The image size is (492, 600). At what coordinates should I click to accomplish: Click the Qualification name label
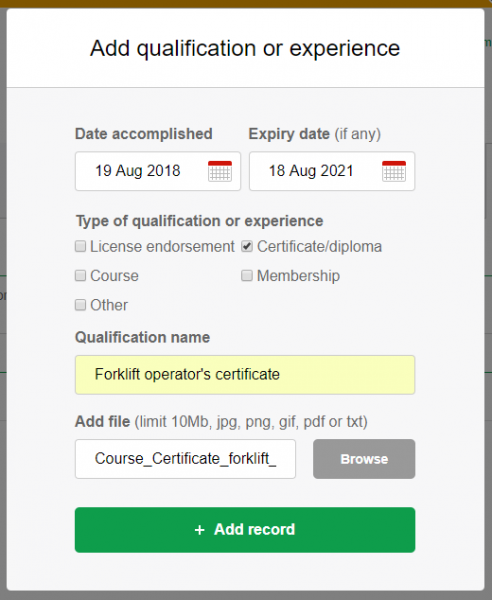click(x=142, y=338)
